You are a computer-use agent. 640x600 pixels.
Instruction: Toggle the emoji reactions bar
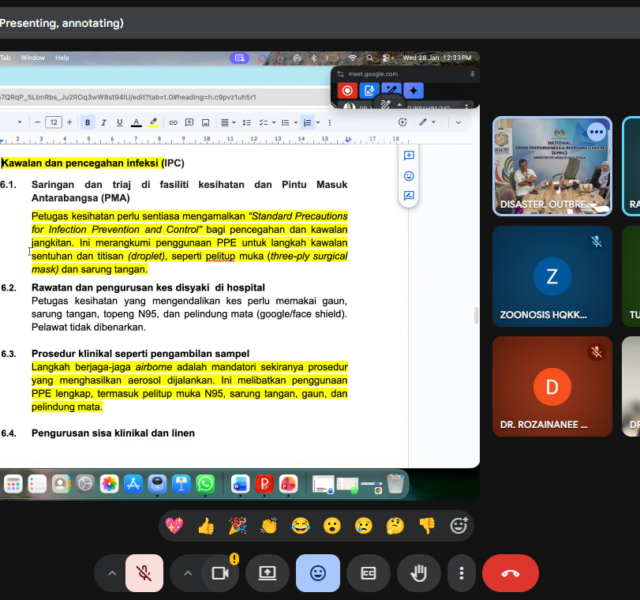coord(318,573)
